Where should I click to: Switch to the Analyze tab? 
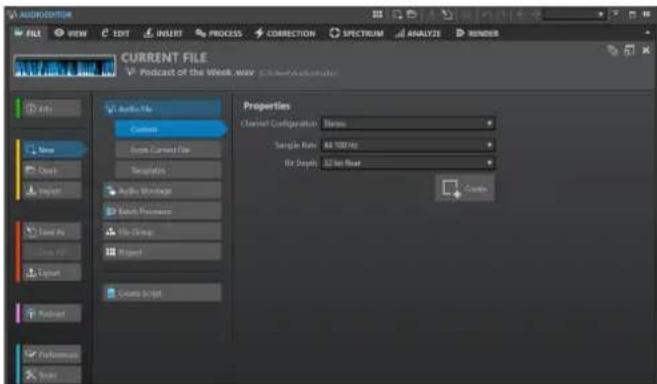click(x=418, y=33)
